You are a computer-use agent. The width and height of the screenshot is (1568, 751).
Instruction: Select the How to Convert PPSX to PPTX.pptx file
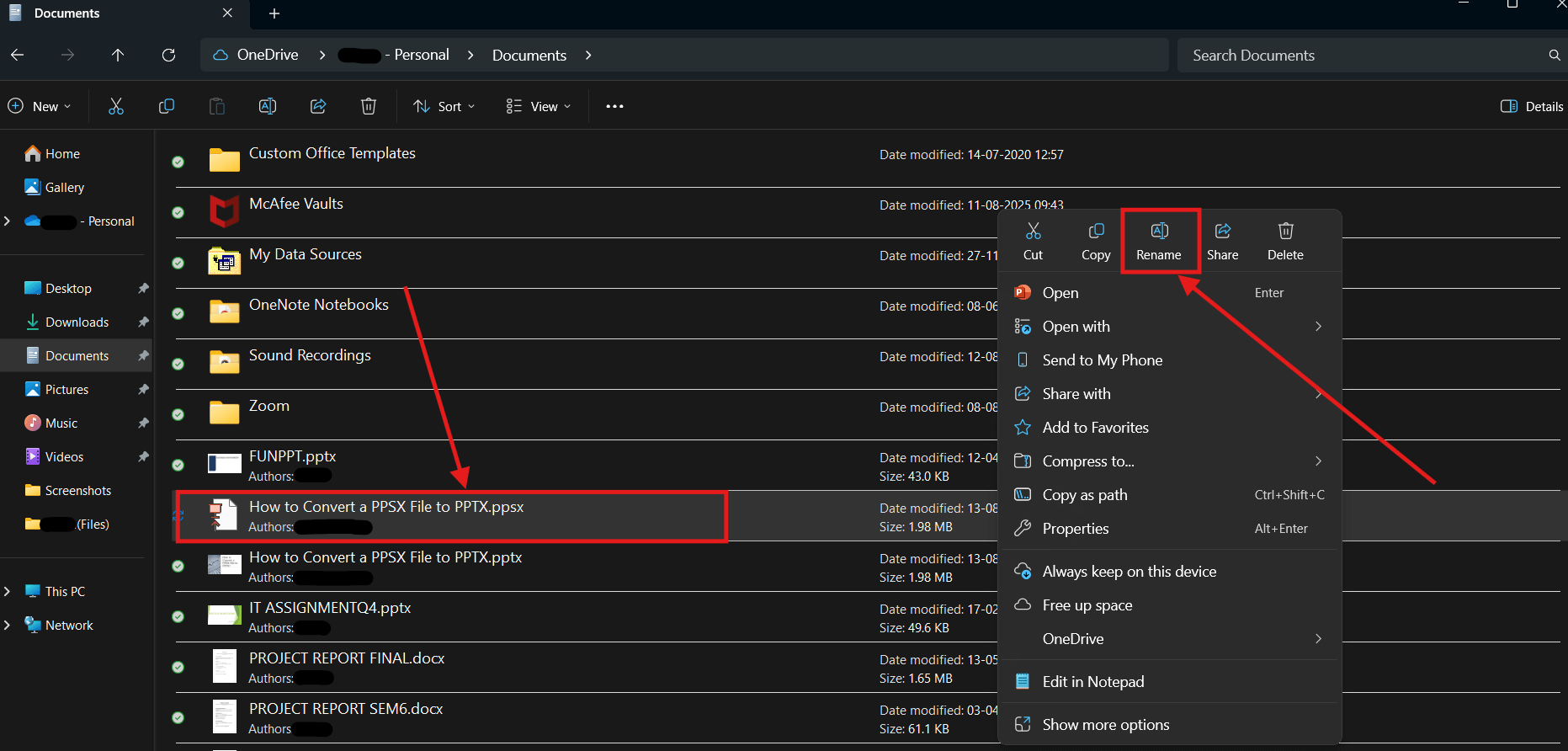(x=385, y=557)
